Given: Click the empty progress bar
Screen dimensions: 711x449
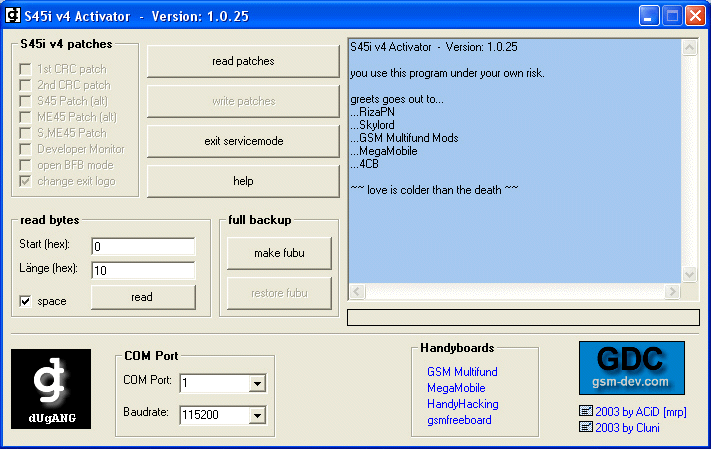Looking at the screenshot, I should 523,317.
